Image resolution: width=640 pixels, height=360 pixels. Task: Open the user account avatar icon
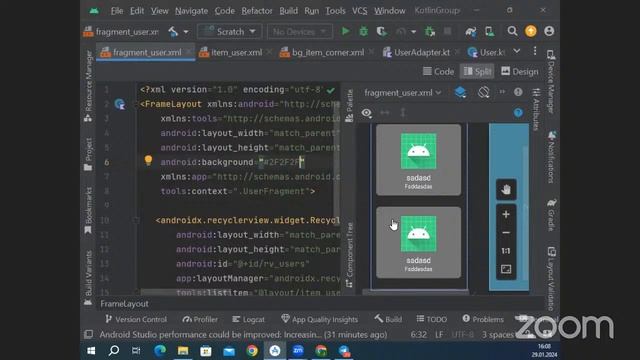[549, 31]
